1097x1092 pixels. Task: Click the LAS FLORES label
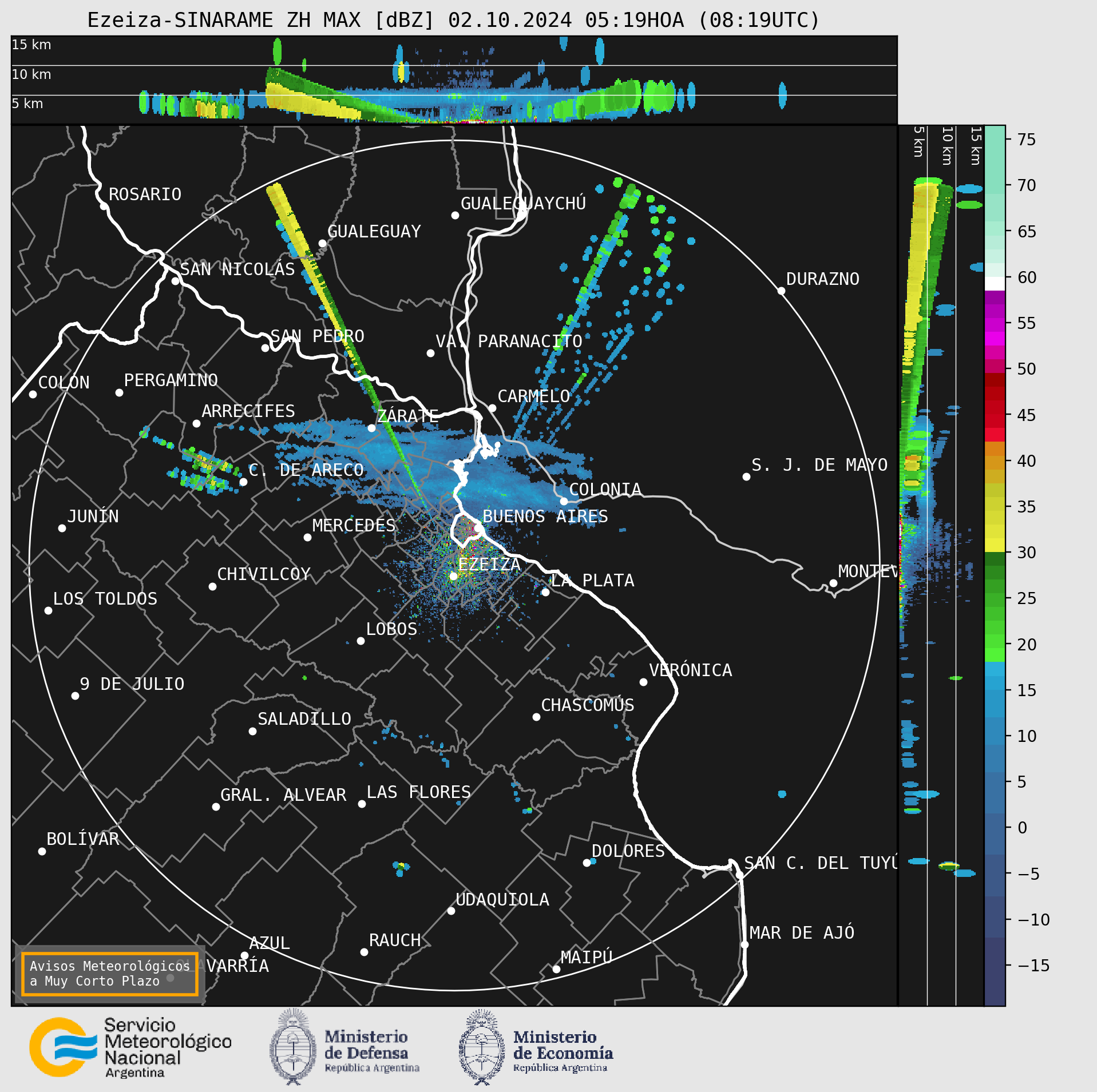click(x=418, y=792)
